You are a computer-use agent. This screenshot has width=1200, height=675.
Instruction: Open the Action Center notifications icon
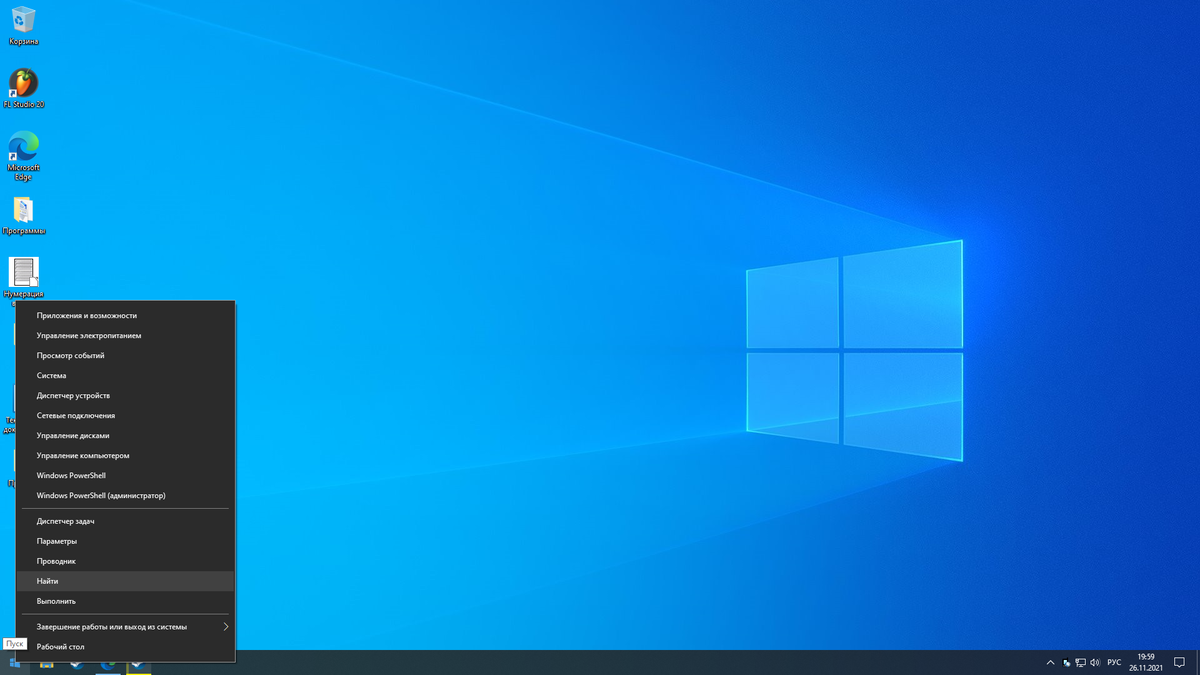click(1180, 663)
